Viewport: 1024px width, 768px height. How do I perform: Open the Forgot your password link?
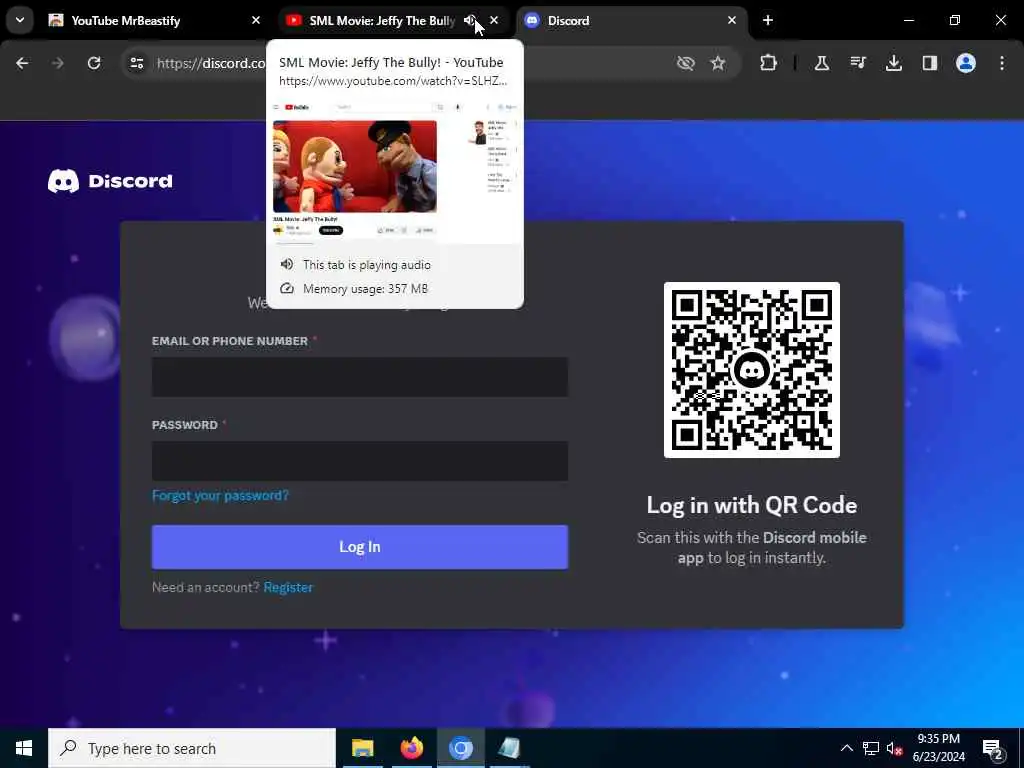click(220, 496)
